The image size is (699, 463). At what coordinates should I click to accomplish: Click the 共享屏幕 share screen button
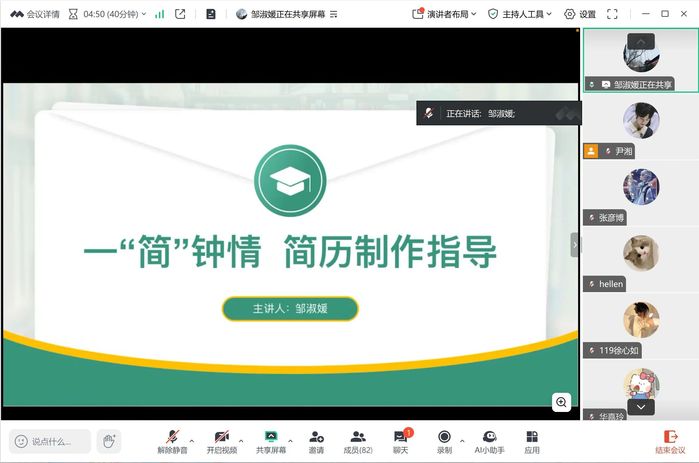pos(270,441)
